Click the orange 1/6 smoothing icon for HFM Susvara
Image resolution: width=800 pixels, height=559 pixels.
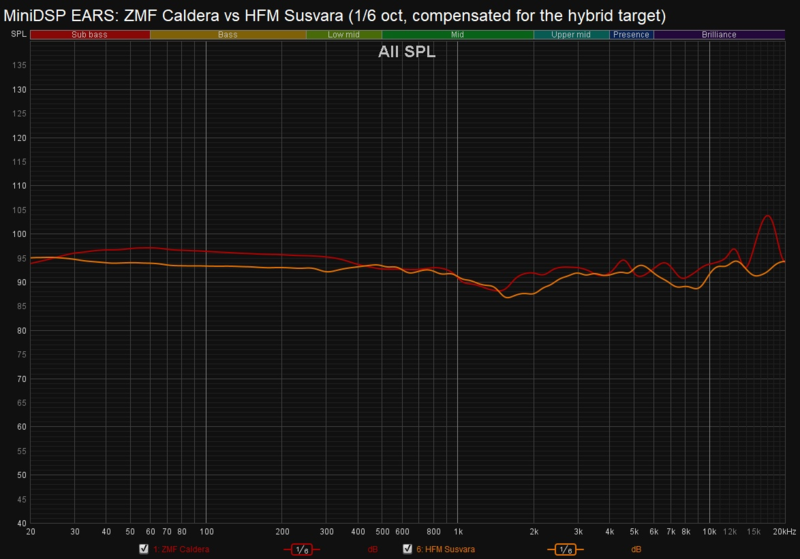[x=565, y=549]
